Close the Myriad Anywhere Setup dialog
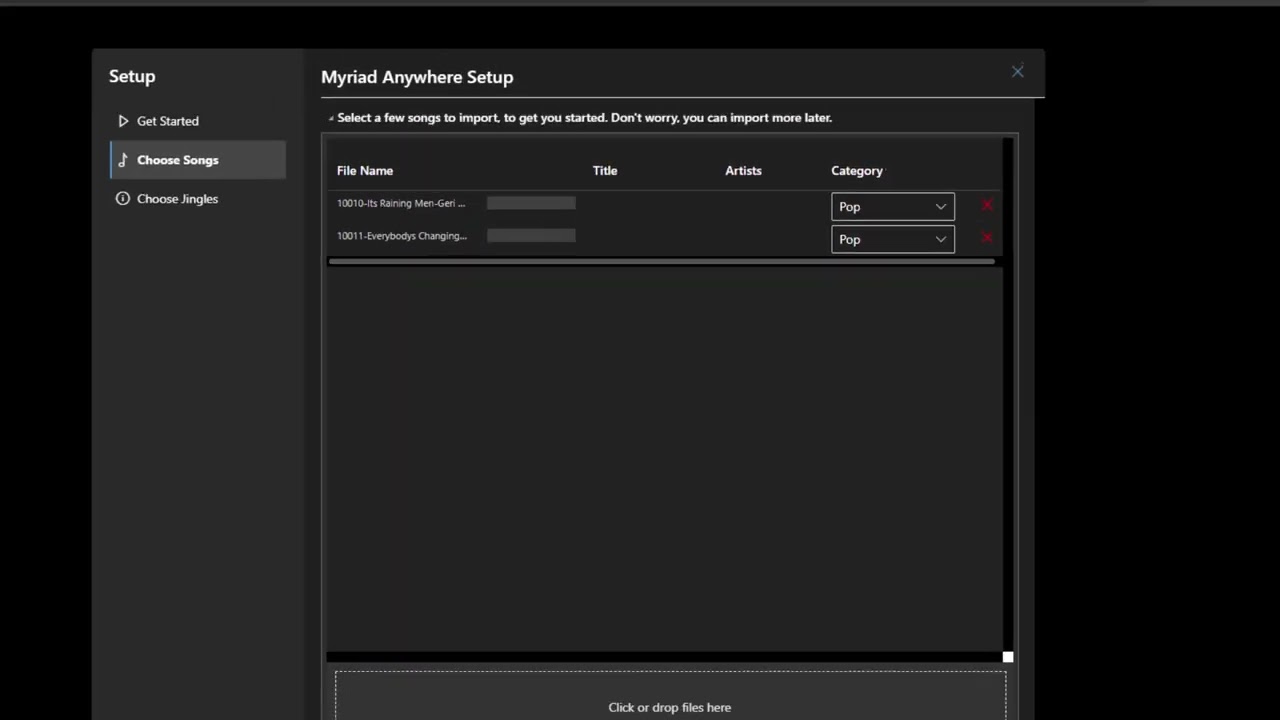Screen dimensions: 1280x720 point(1017,72)
